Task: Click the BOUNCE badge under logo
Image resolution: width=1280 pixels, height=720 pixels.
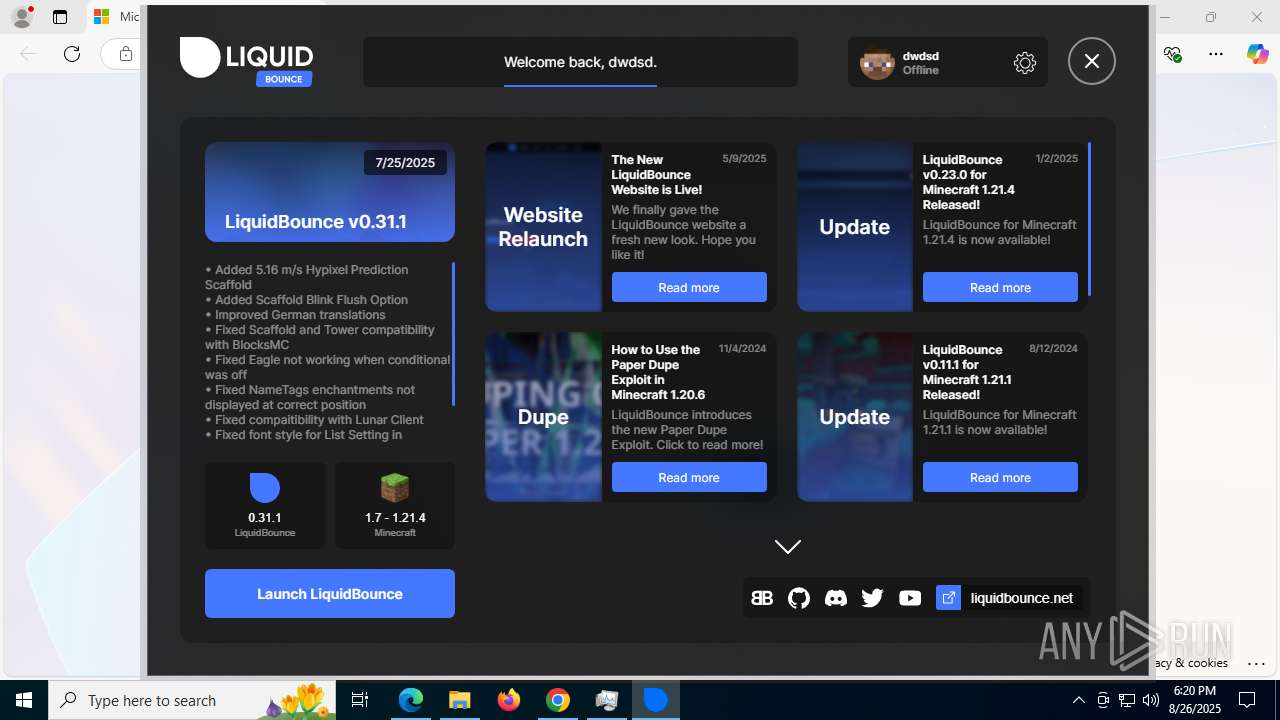Action: coord(284,79)
